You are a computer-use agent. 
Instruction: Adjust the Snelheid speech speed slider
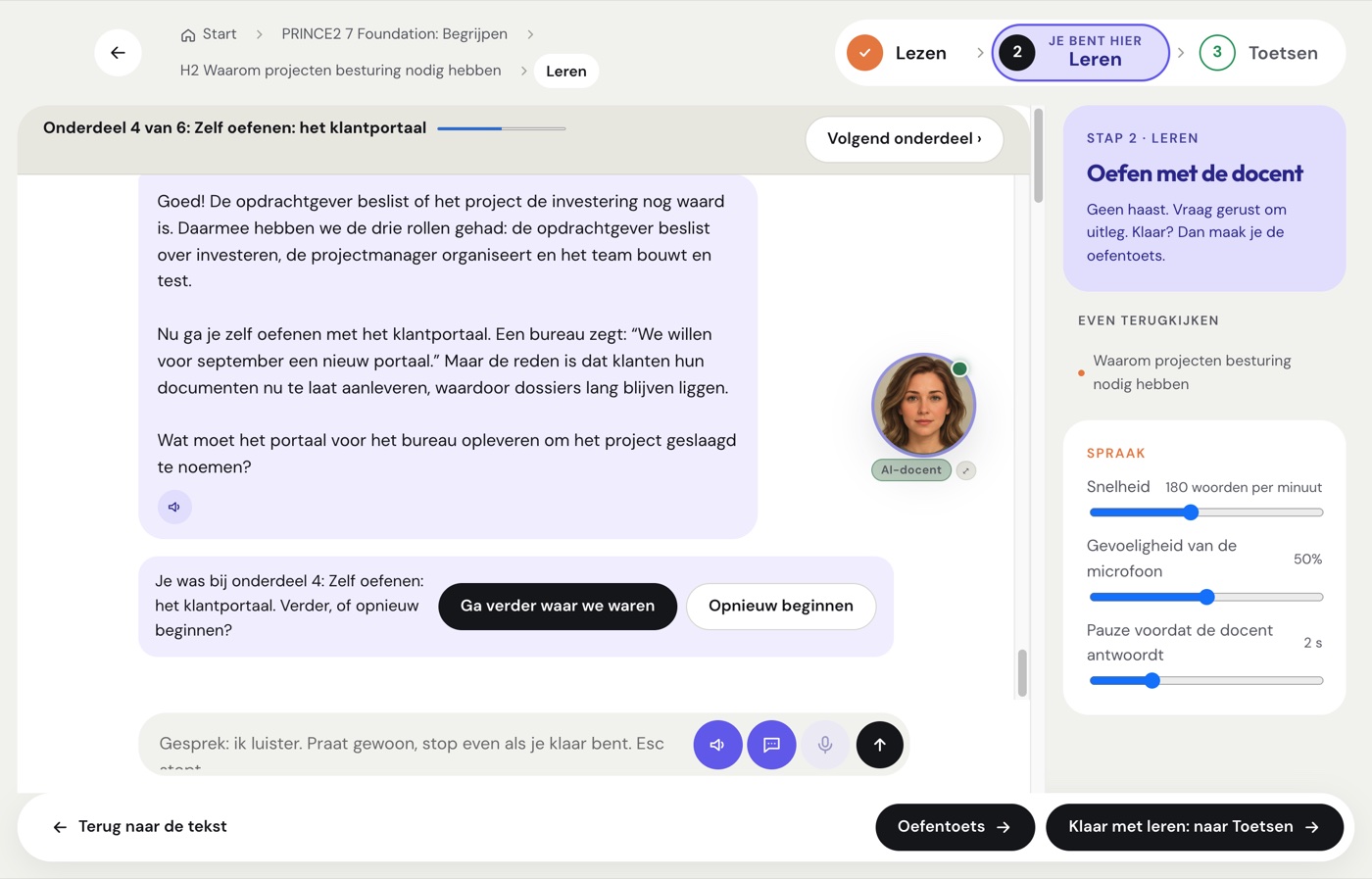click(x=1206, y=513)
